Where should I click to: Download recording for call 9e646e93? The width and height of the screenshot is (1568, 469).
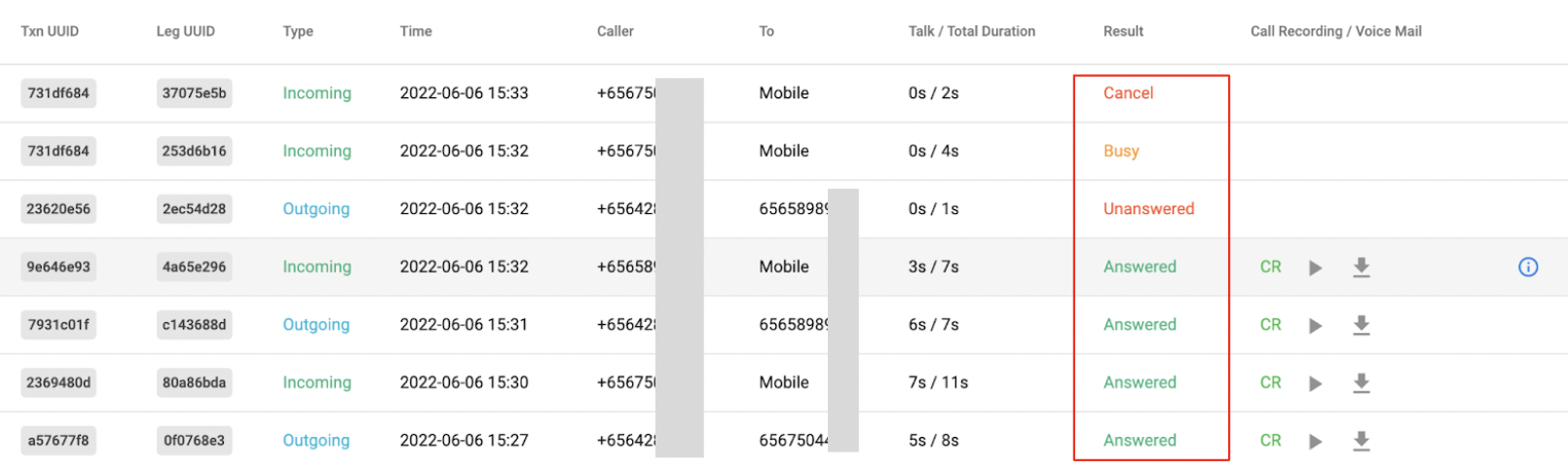point(1362,268)
